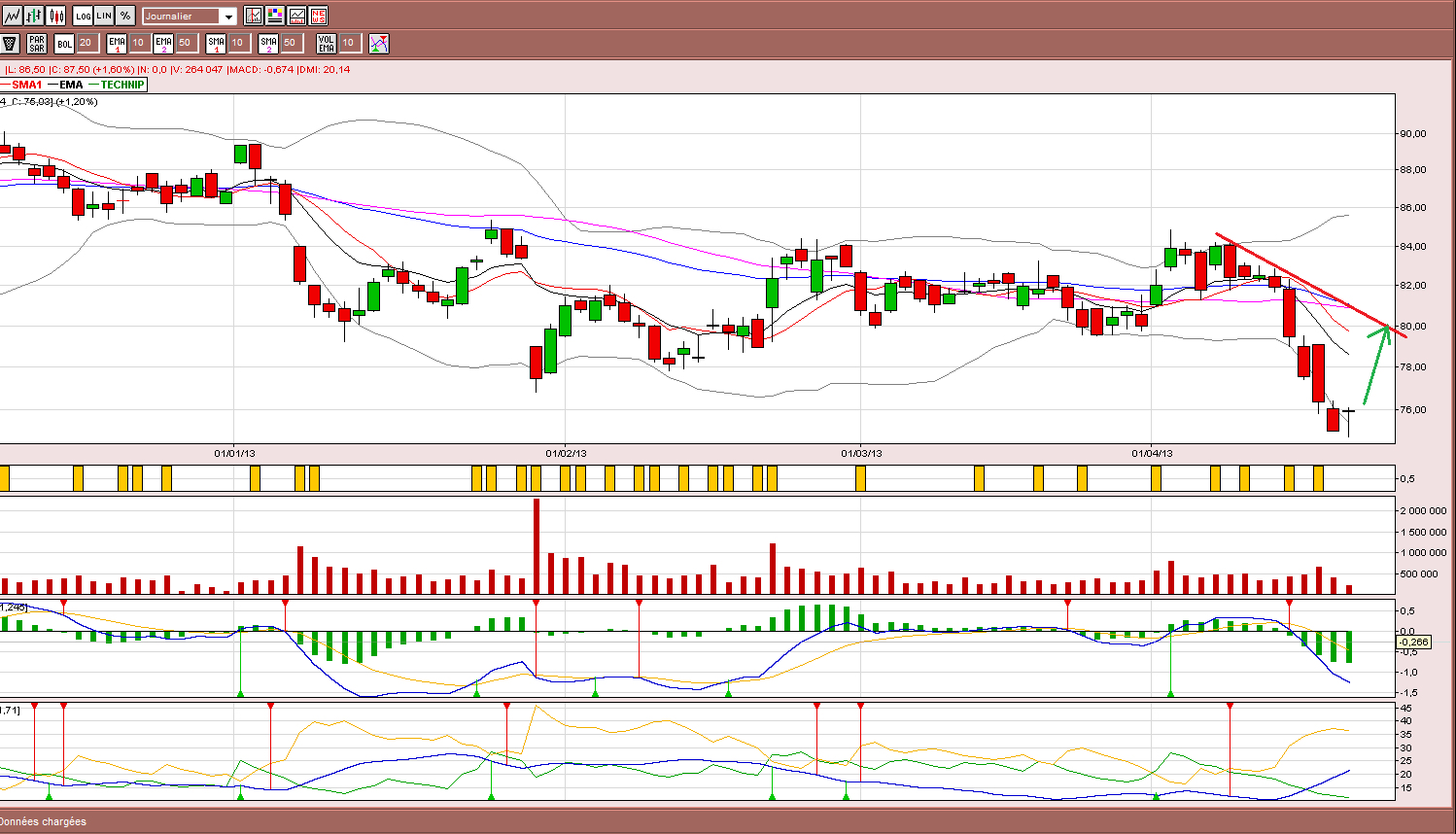1456x834 pixels.
Task: Click the buy/sell signals crossing-lines icon
Action: [379, 44]
